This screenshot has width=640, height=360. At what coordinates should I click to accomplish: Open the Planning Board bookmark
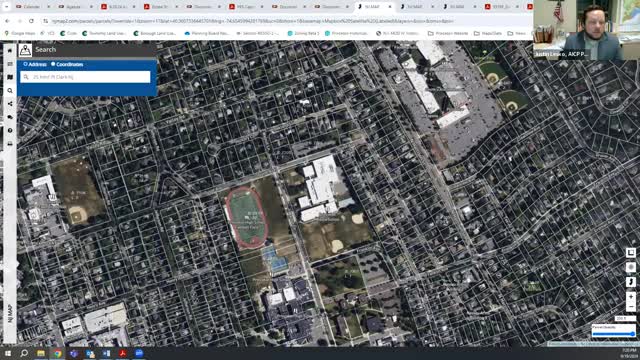click(x=207, y=33)
